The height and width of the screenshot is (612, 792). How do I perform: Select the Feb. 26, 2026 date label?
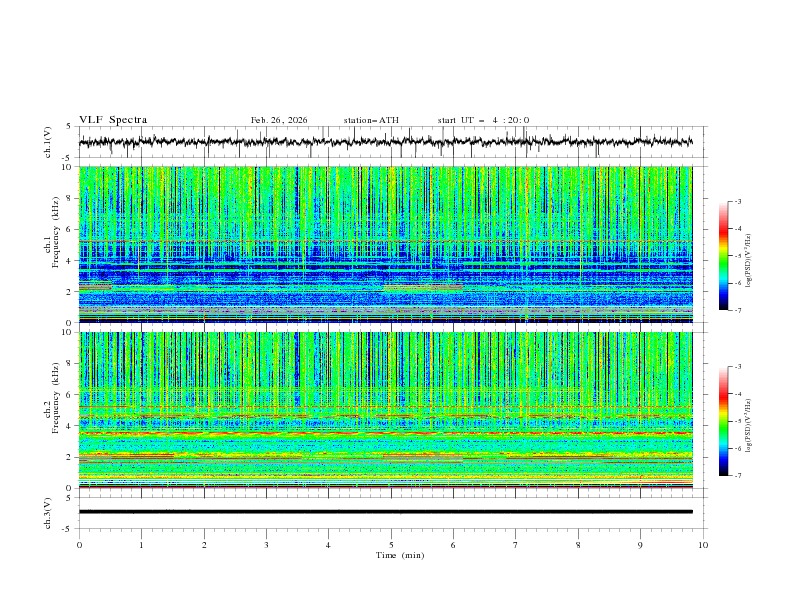(x=279, y=120)
